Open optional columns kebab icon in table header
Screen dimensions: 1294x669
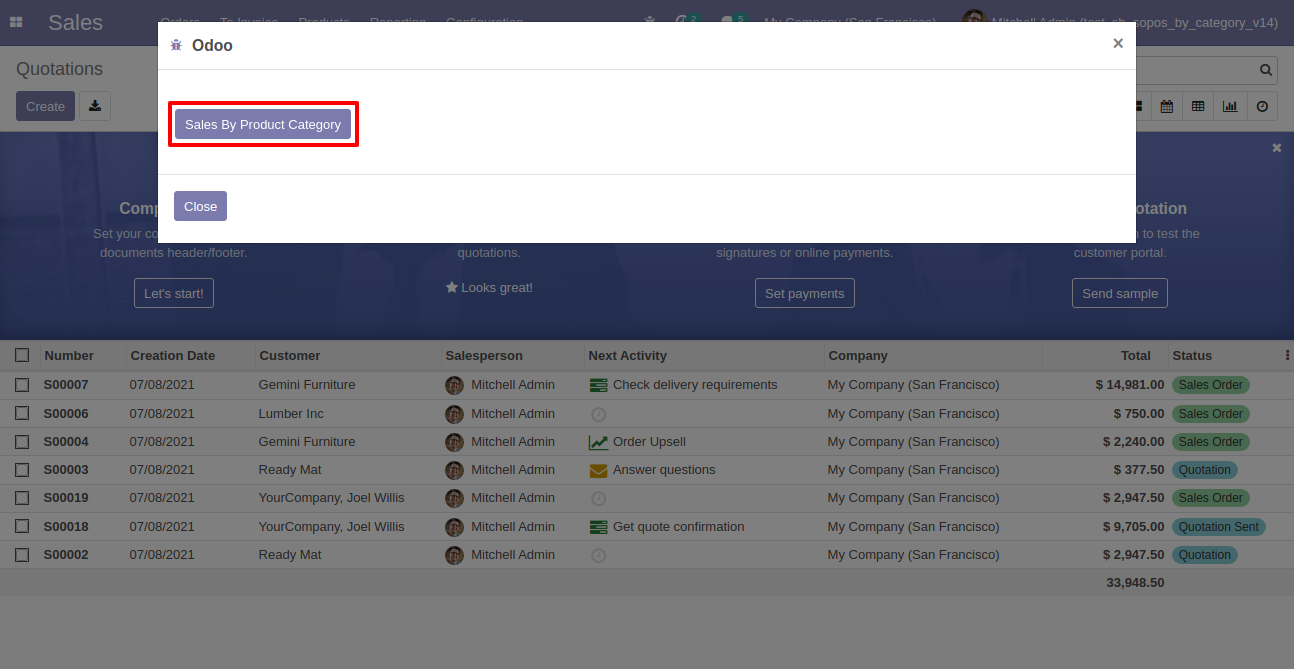click(x=1287, y=355)
